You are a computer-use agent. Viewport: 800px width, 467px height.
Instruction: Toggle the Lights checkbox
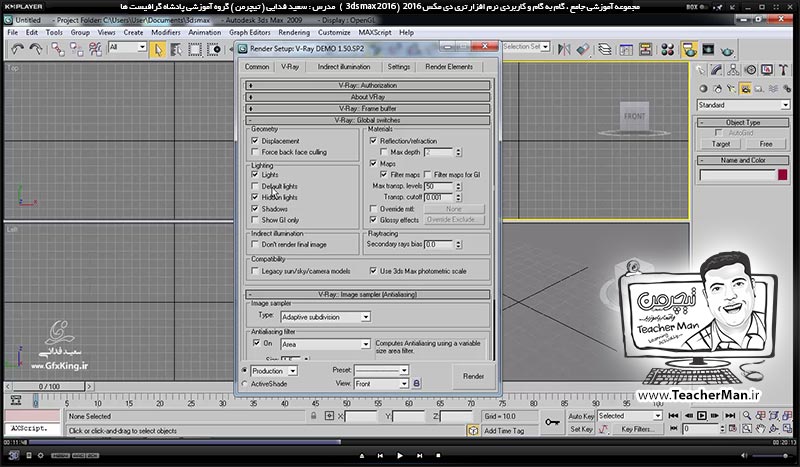[x=255, y=174]
